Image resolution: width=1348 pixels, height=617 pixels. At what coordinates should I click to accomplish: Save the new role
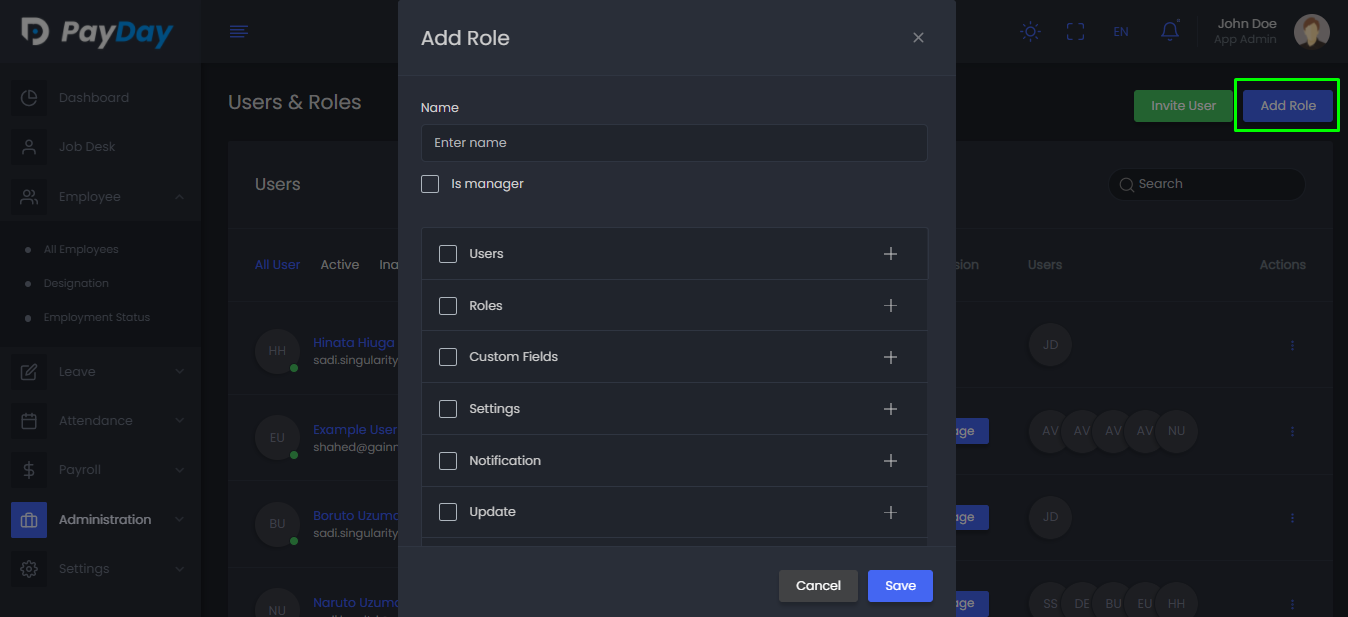coord(900,586)
